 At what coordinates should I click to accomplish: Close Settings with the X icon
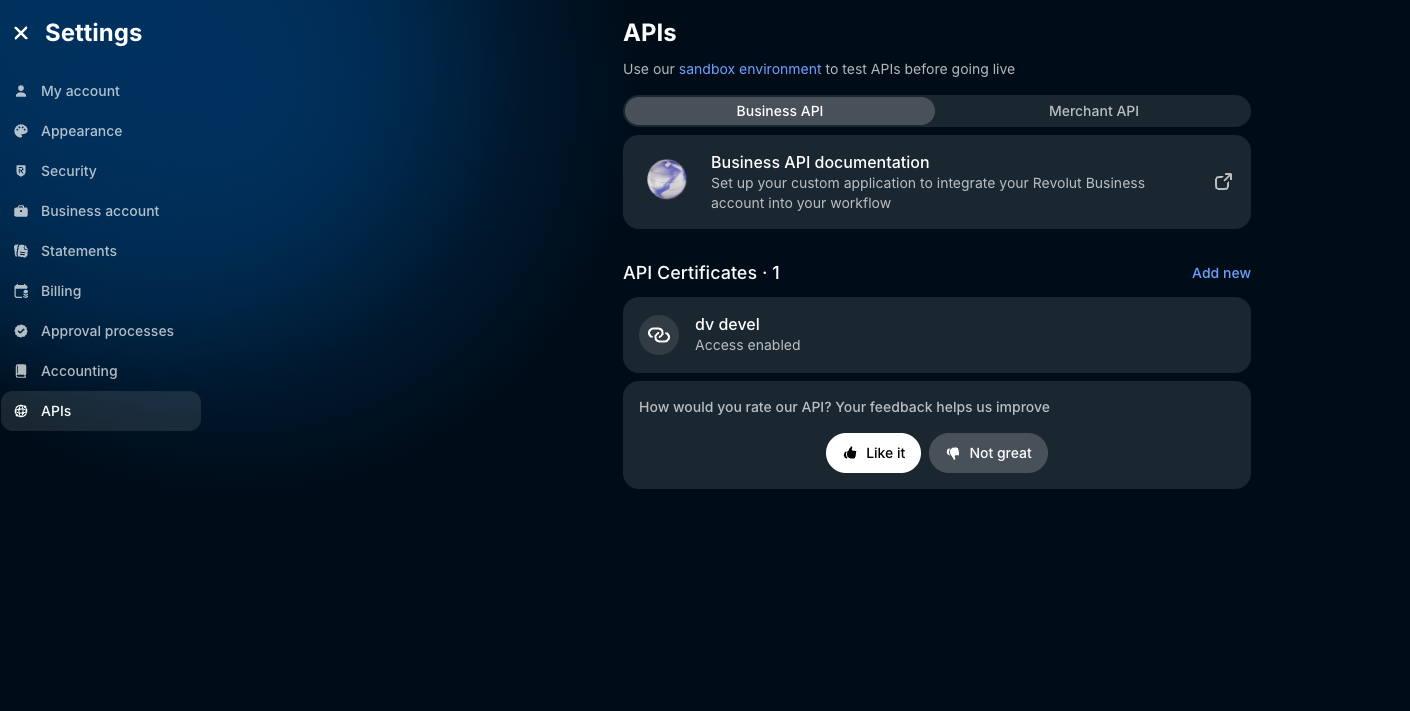(x=21, y=33)
